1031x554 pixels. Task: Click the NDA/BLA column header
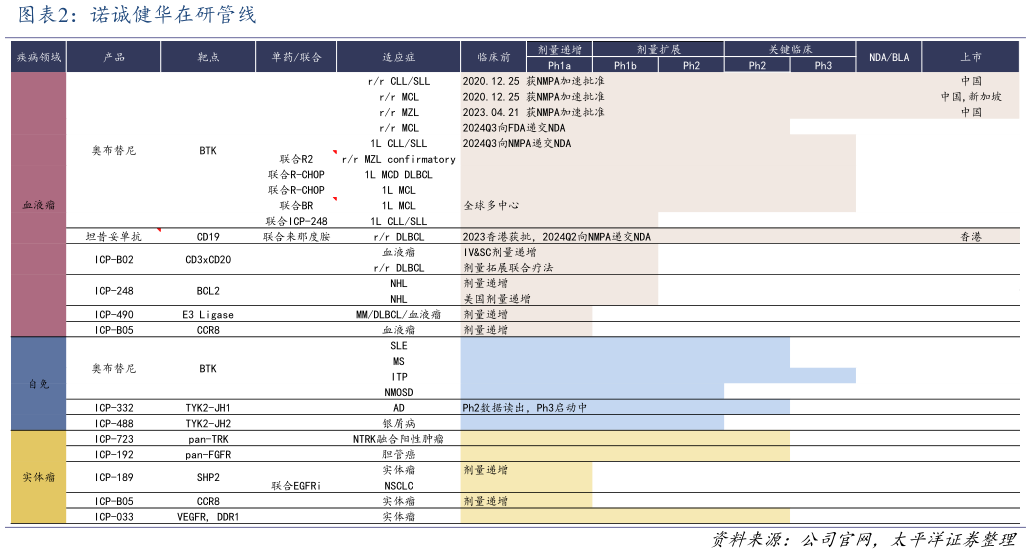[889, 57]
